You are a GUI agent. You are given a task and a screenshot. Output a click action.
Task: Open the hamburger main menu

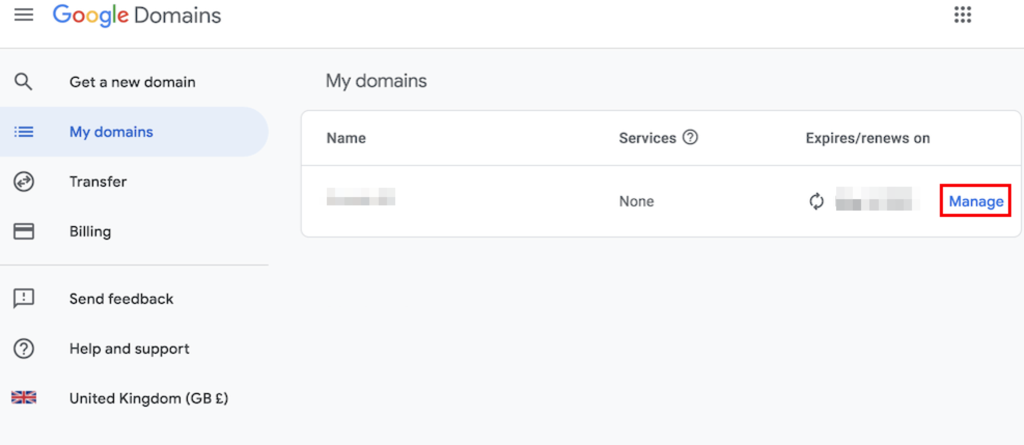[x=23, y=15]
